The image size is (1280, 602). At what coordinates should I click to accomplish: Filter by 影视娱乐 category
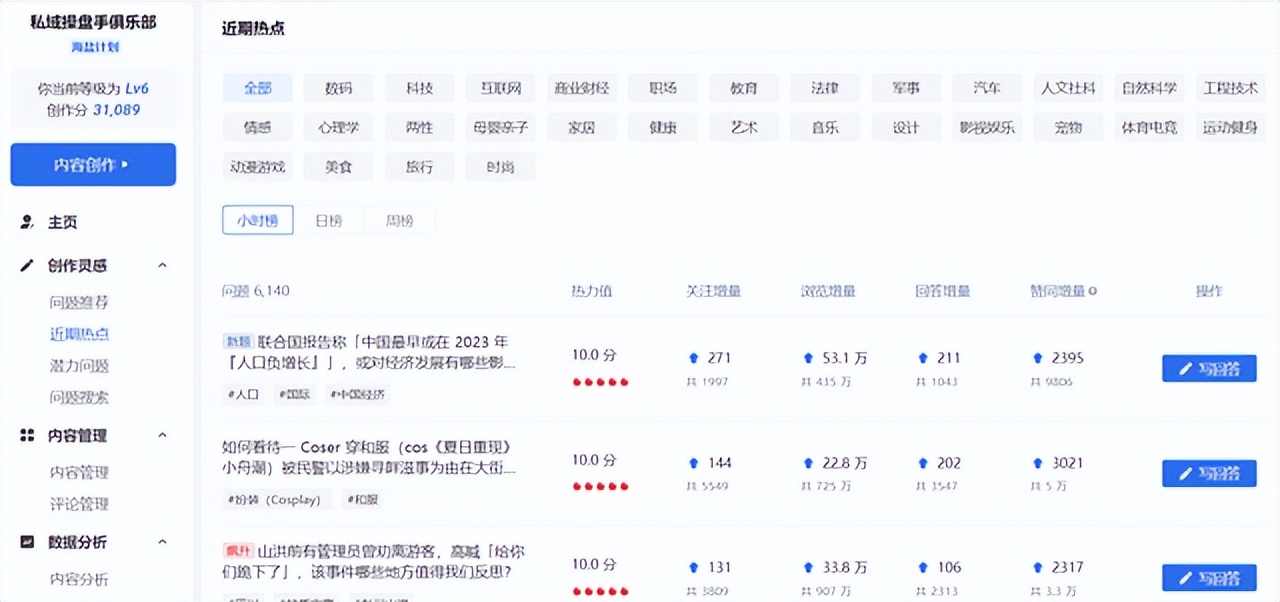click(x=987, y=127)
